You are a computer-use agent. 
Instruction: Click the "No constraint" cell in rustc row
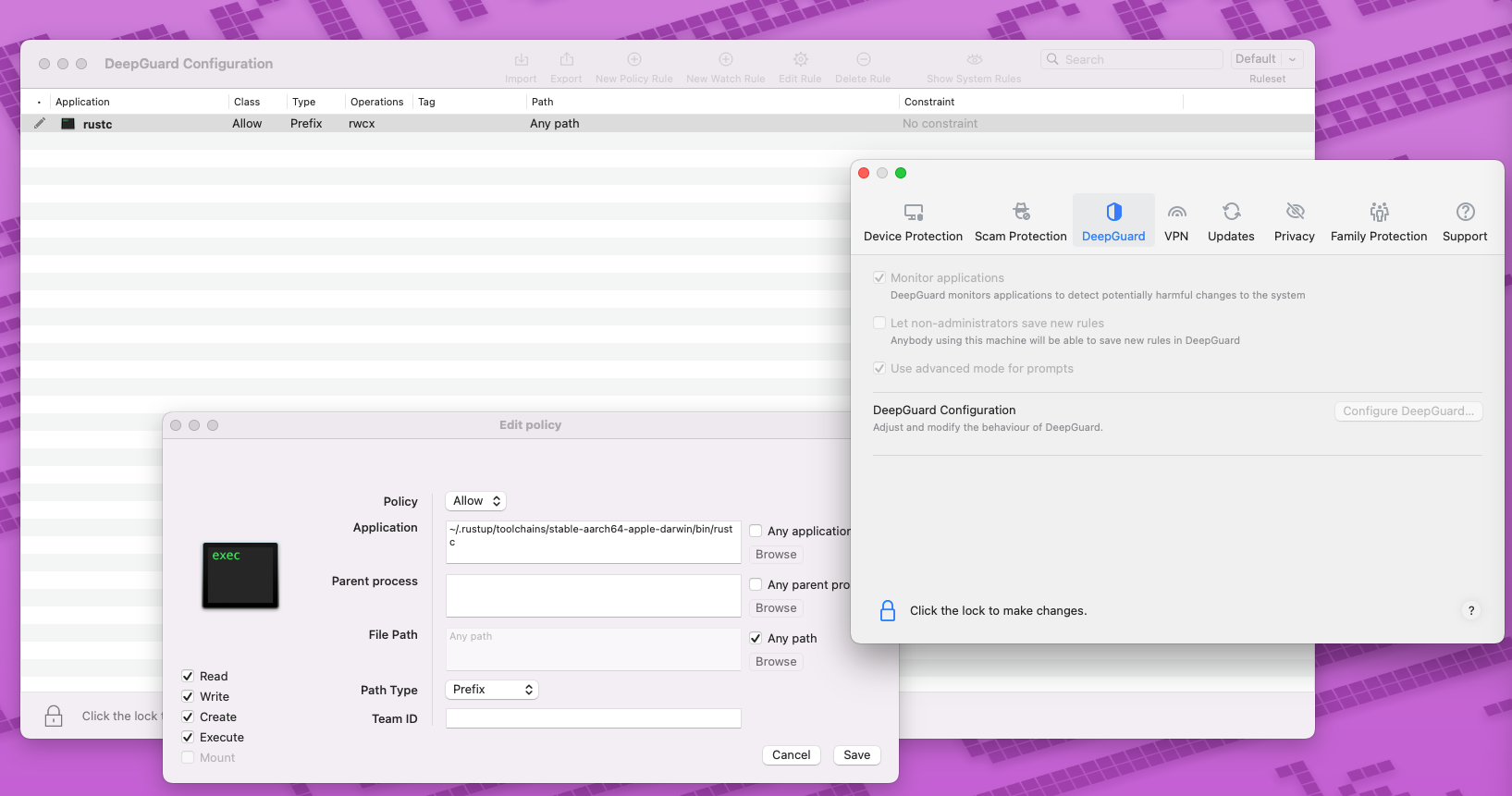tap(940, 124)
